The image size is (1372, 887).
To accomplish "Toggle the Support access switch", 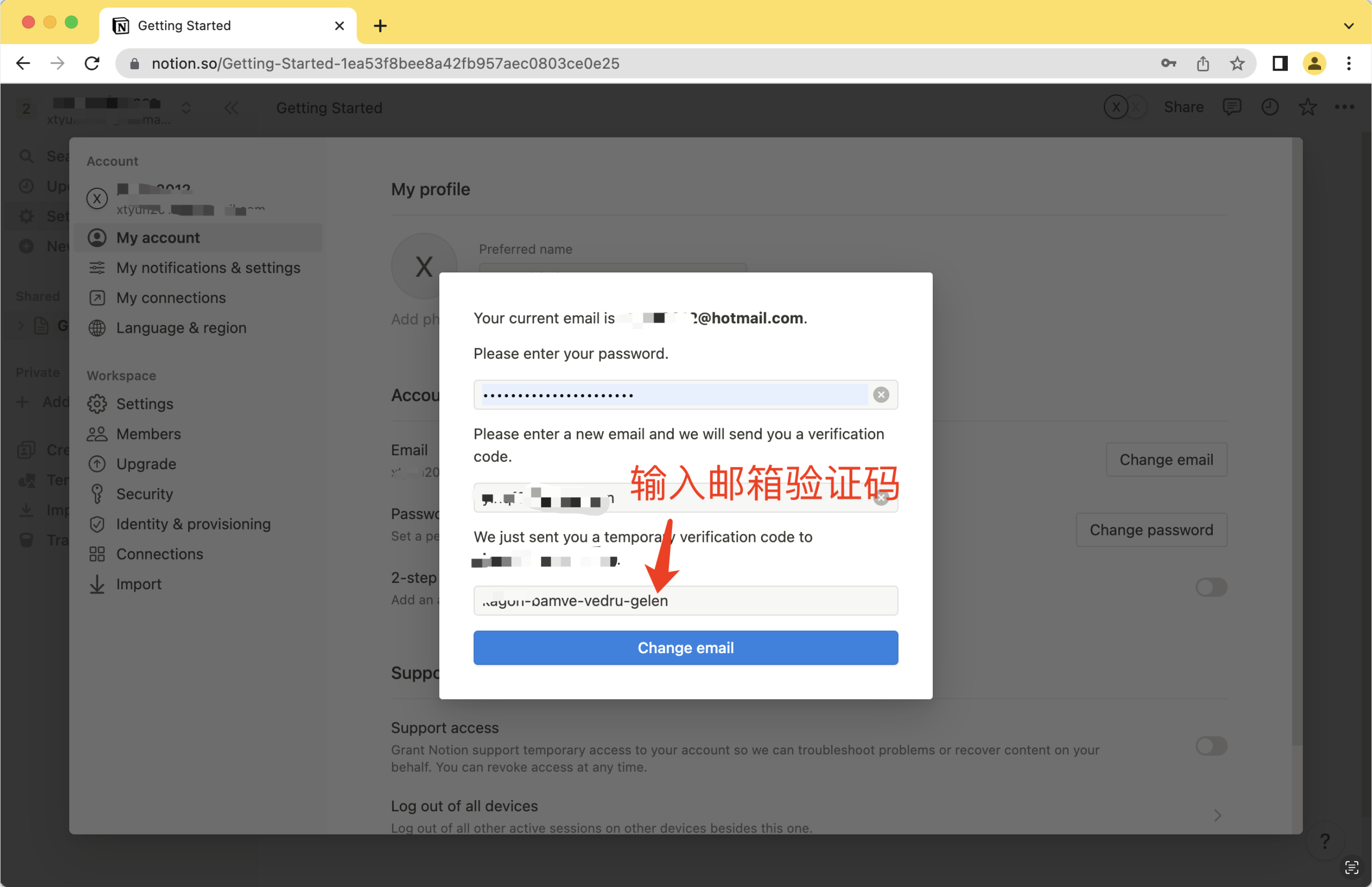I will (x=1211, y=746).
